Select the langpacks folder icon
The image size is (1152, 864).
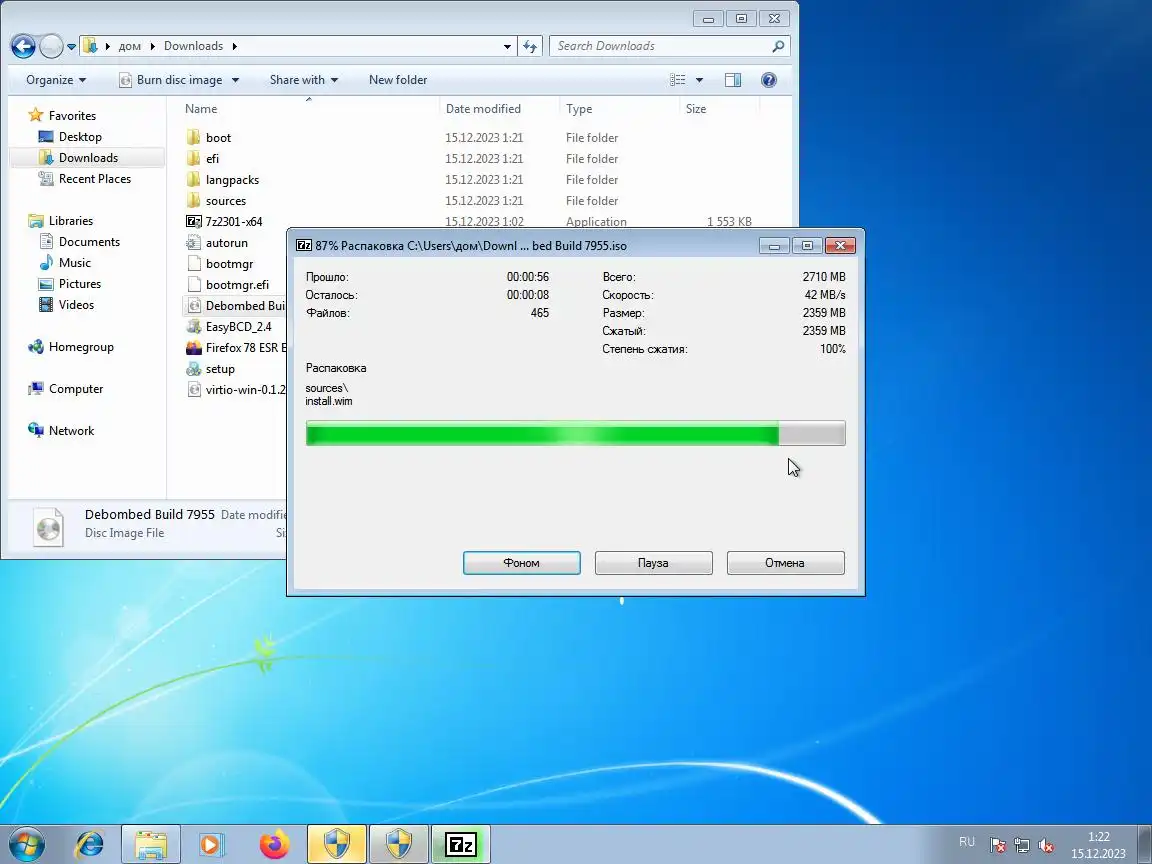(194, 179)
